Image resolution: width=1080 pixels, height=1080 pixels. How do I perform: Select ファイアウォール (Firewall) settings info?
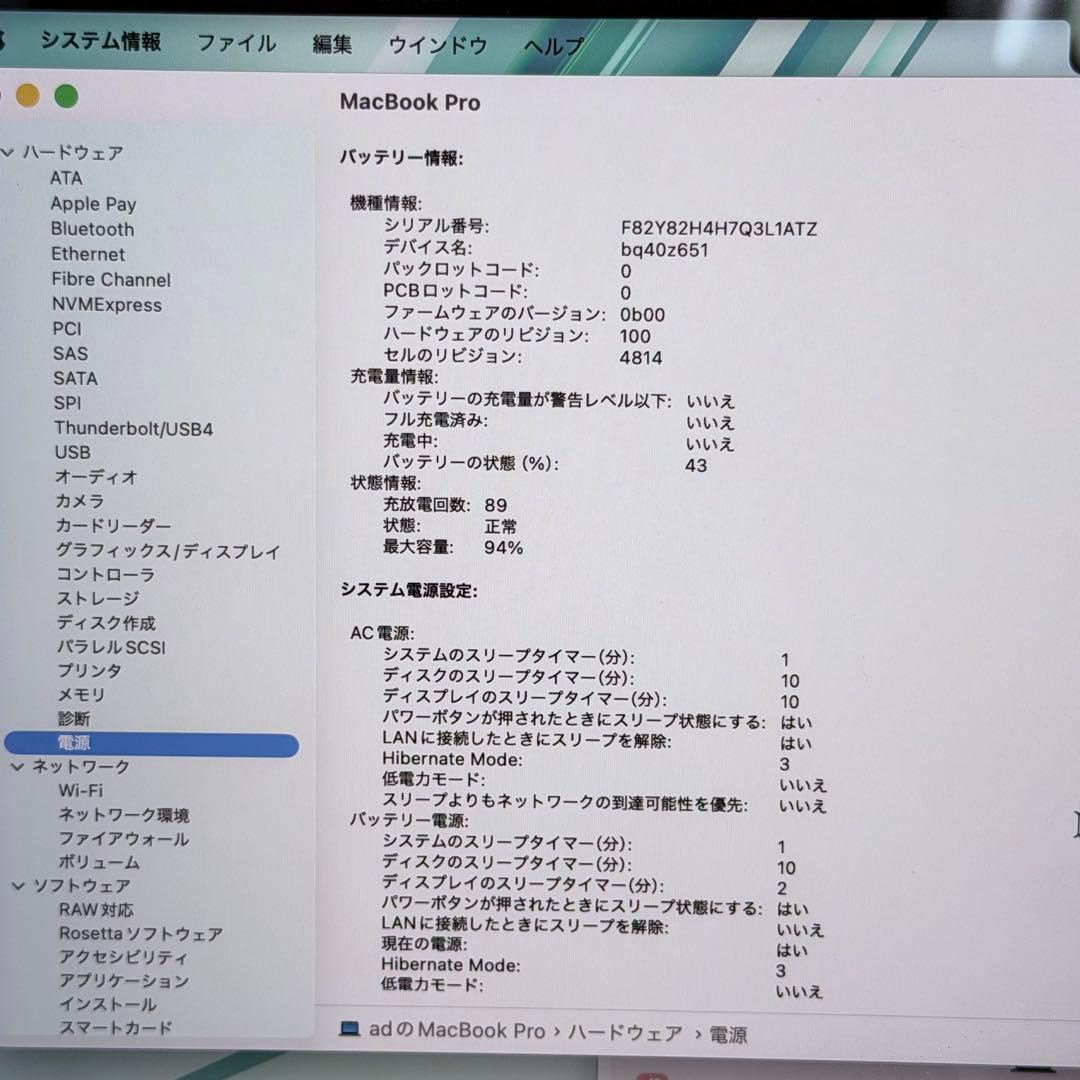click(122, 838)
